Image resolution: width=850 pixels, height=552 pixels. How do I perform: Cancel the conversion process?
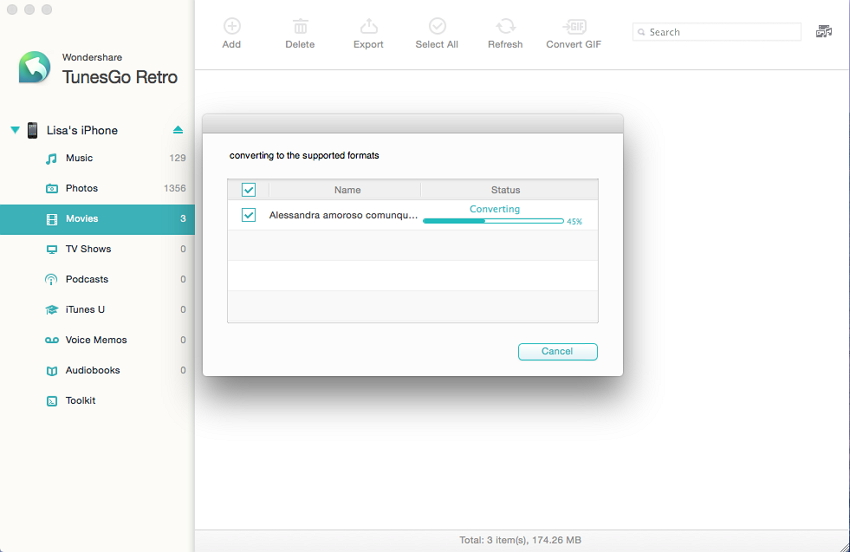click(557, 351)
